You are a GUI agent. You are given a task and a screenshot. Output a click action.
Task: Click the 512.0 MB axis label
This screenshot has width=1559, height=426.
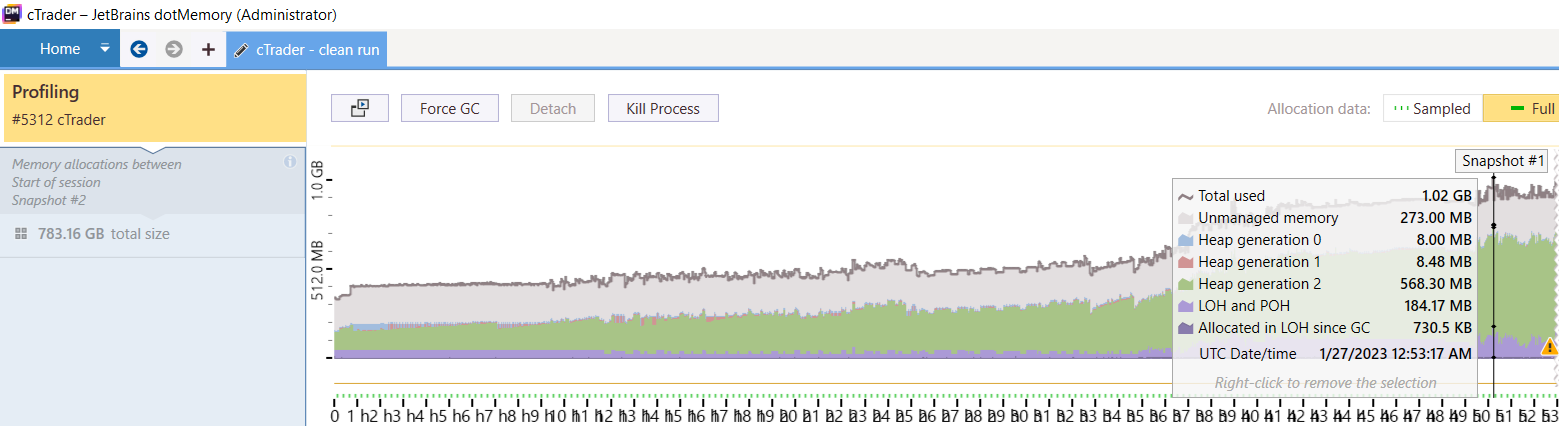(x=318, y=270)
